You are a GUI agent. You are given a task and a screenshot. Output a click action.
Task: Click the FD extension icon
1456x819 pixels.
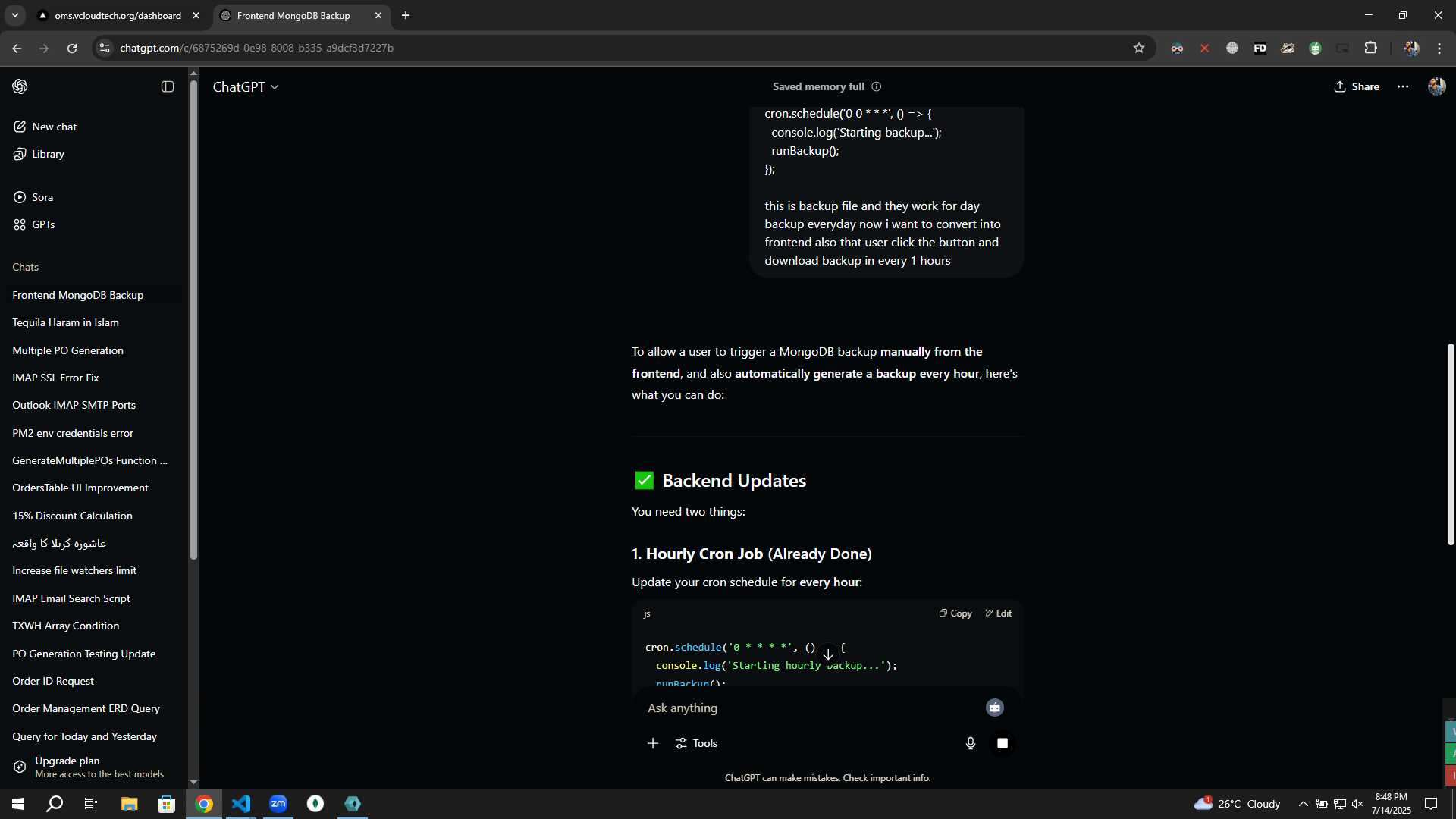click(1260, 48)
